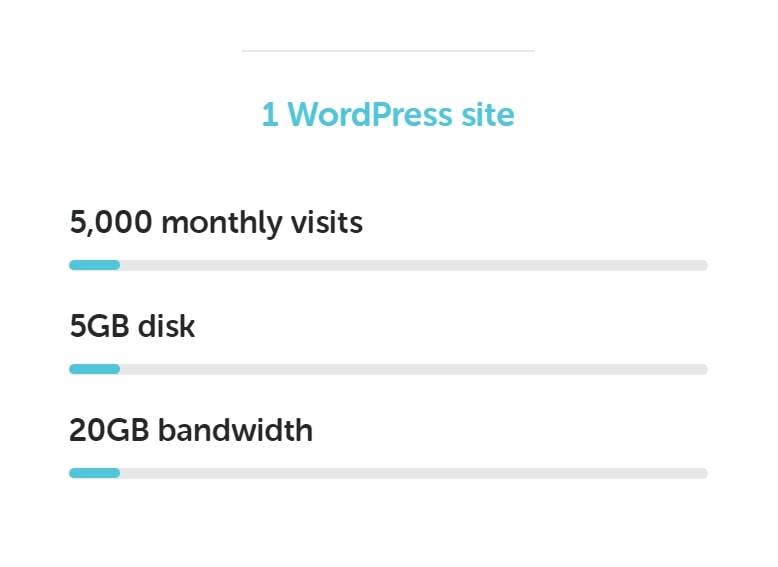This screenshot has height=567, width=778.
Task: Click the '5GB disk' label
Action: point(132,326)
